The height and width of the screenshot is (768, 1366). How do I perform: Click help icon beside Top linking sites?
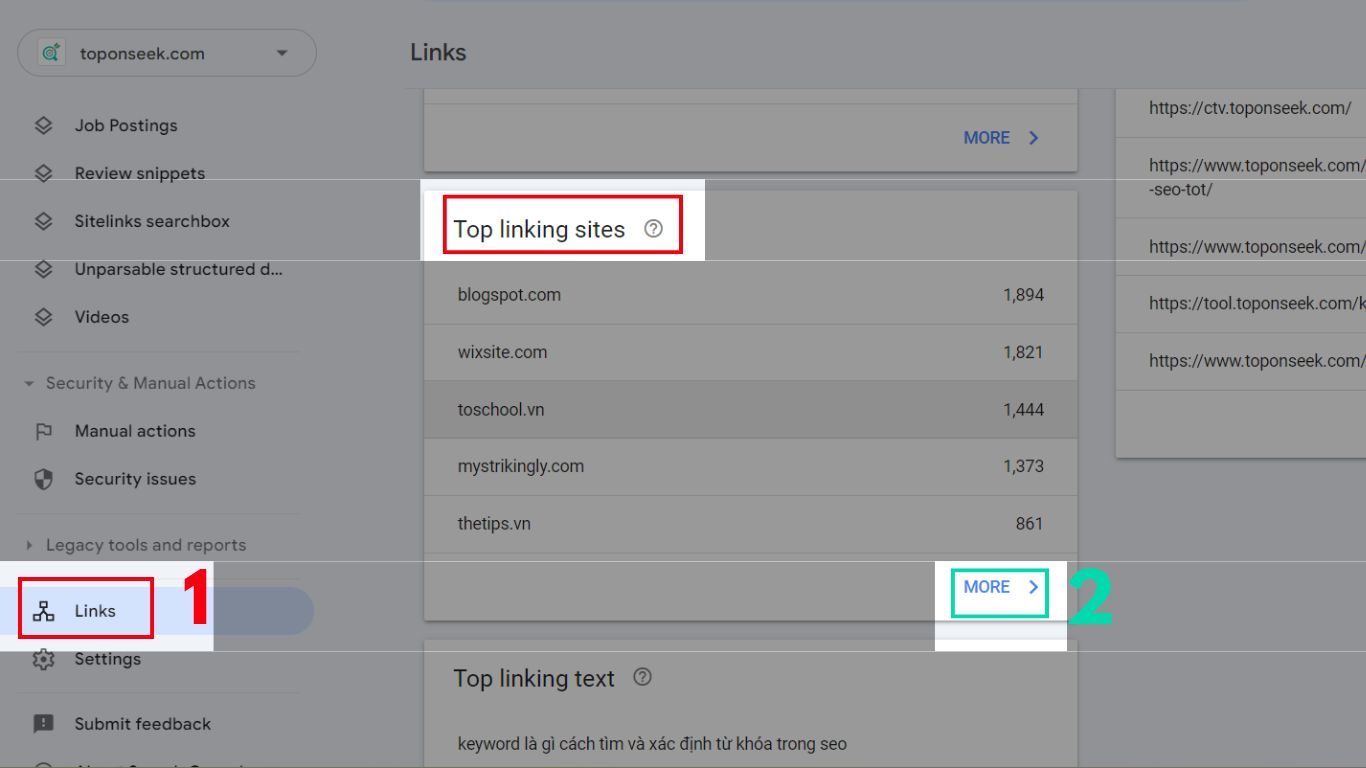653,229
